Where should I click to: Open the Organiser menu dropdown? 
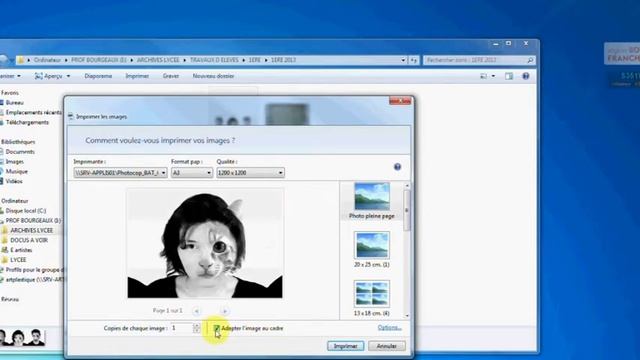point(11,76)
